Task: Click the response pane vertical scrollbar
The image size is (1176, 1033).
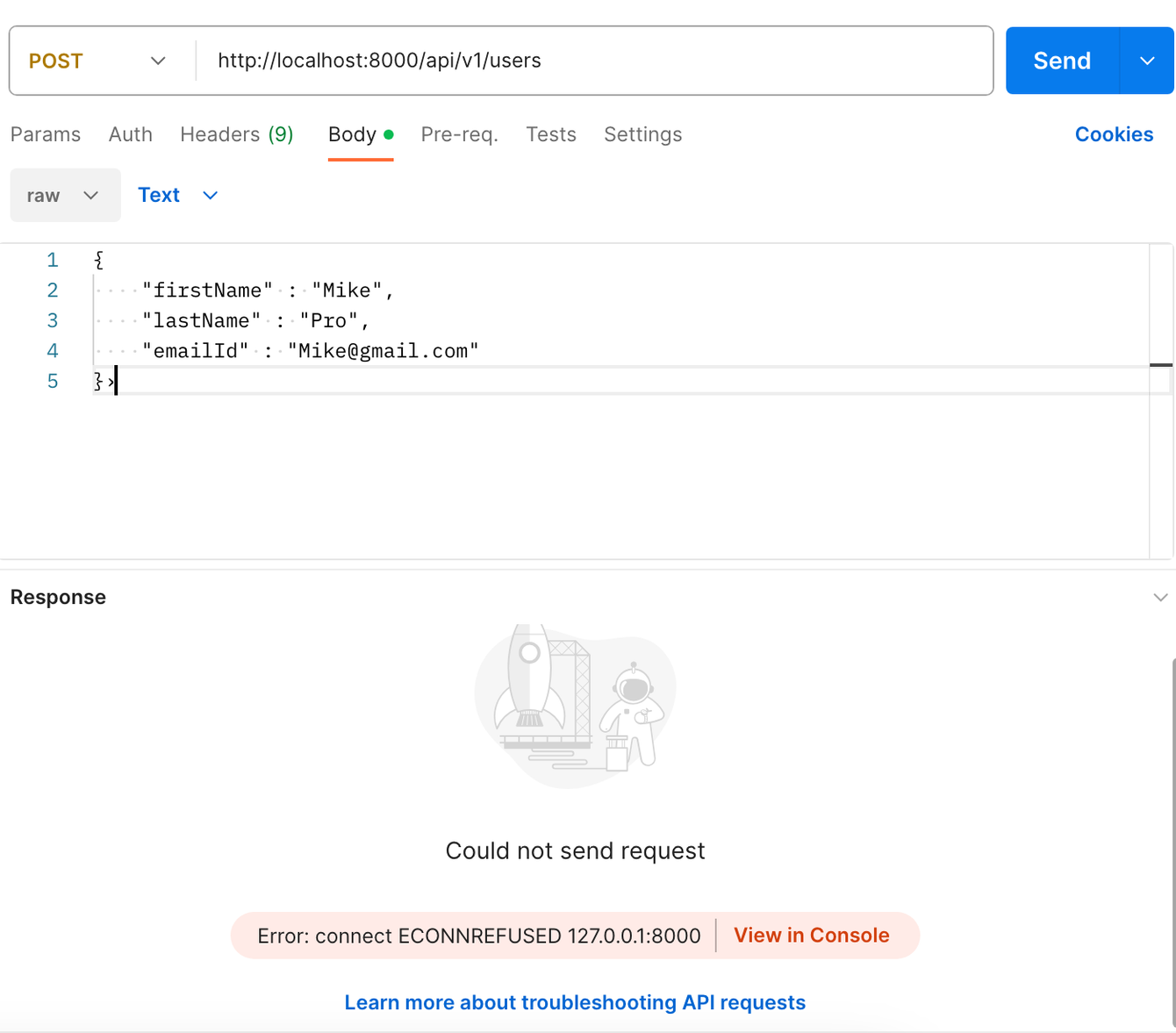Action: pyautogui.click(x=1173, y=843)
